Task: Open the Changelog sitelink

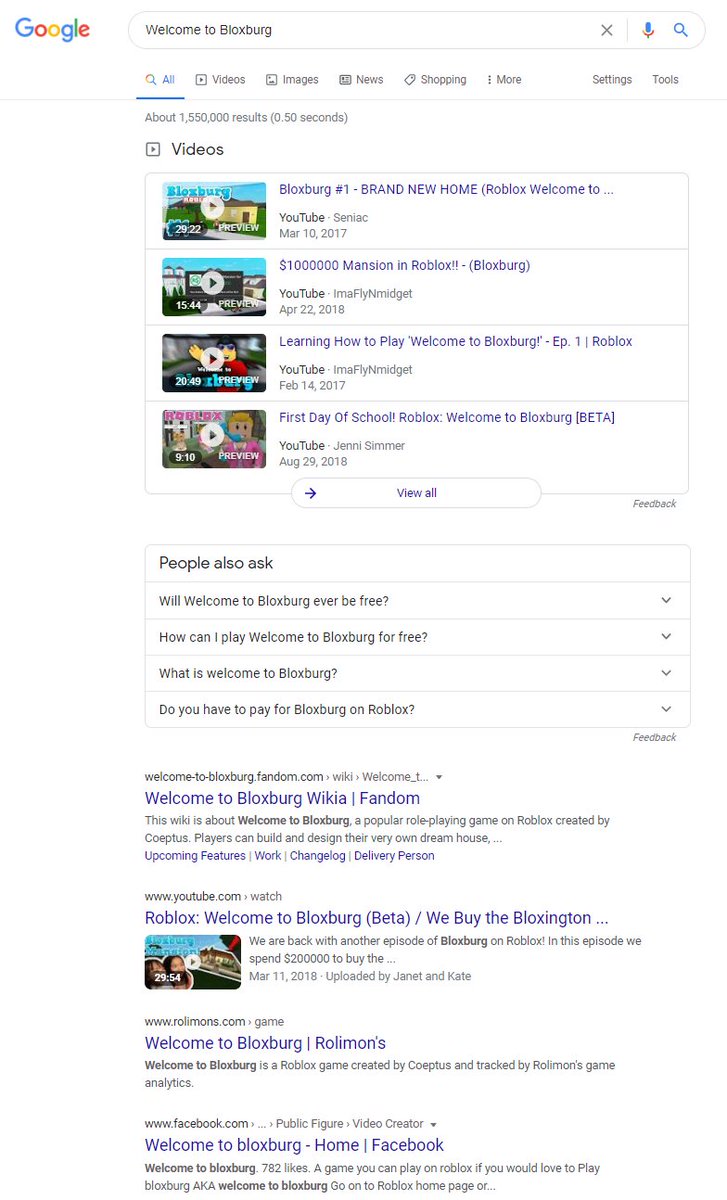Action: click(318, 856)
